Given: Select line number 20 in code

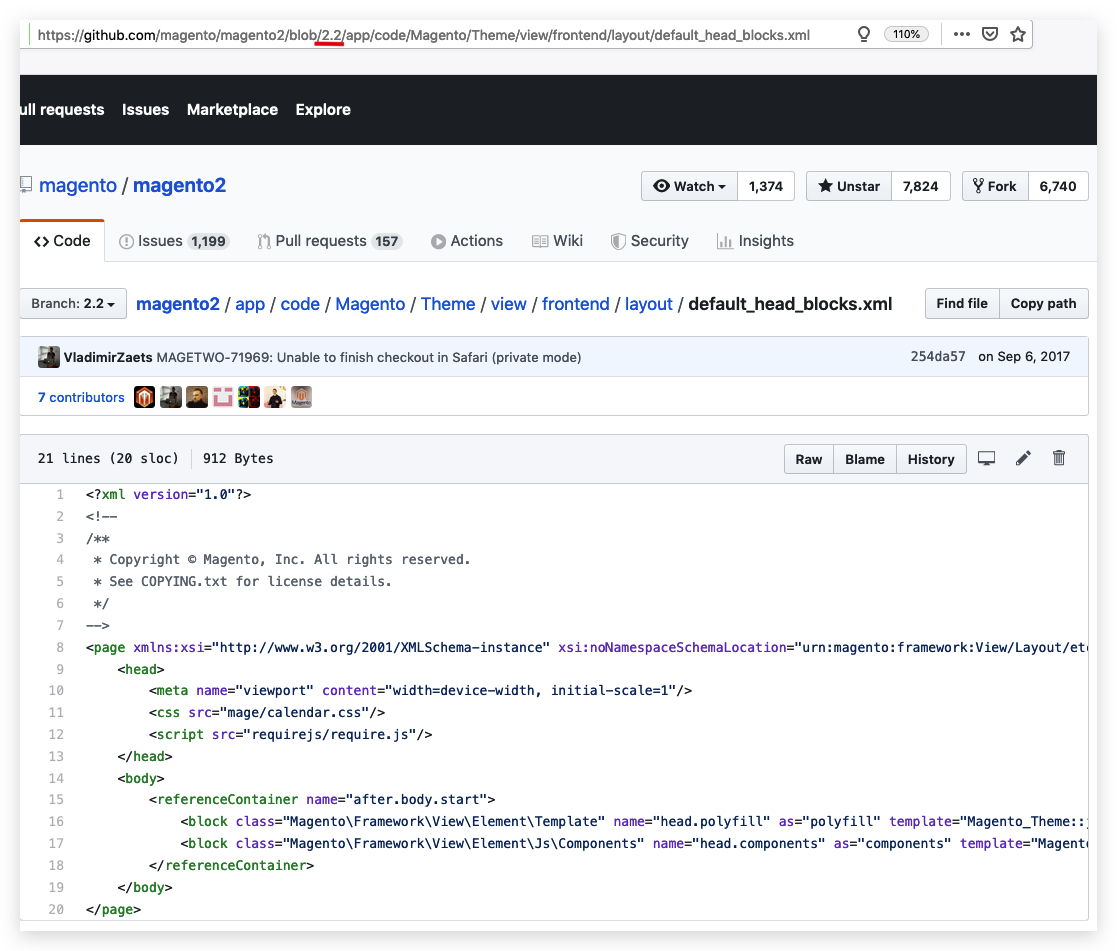Looking at the screenshot, I should point(56,910).
